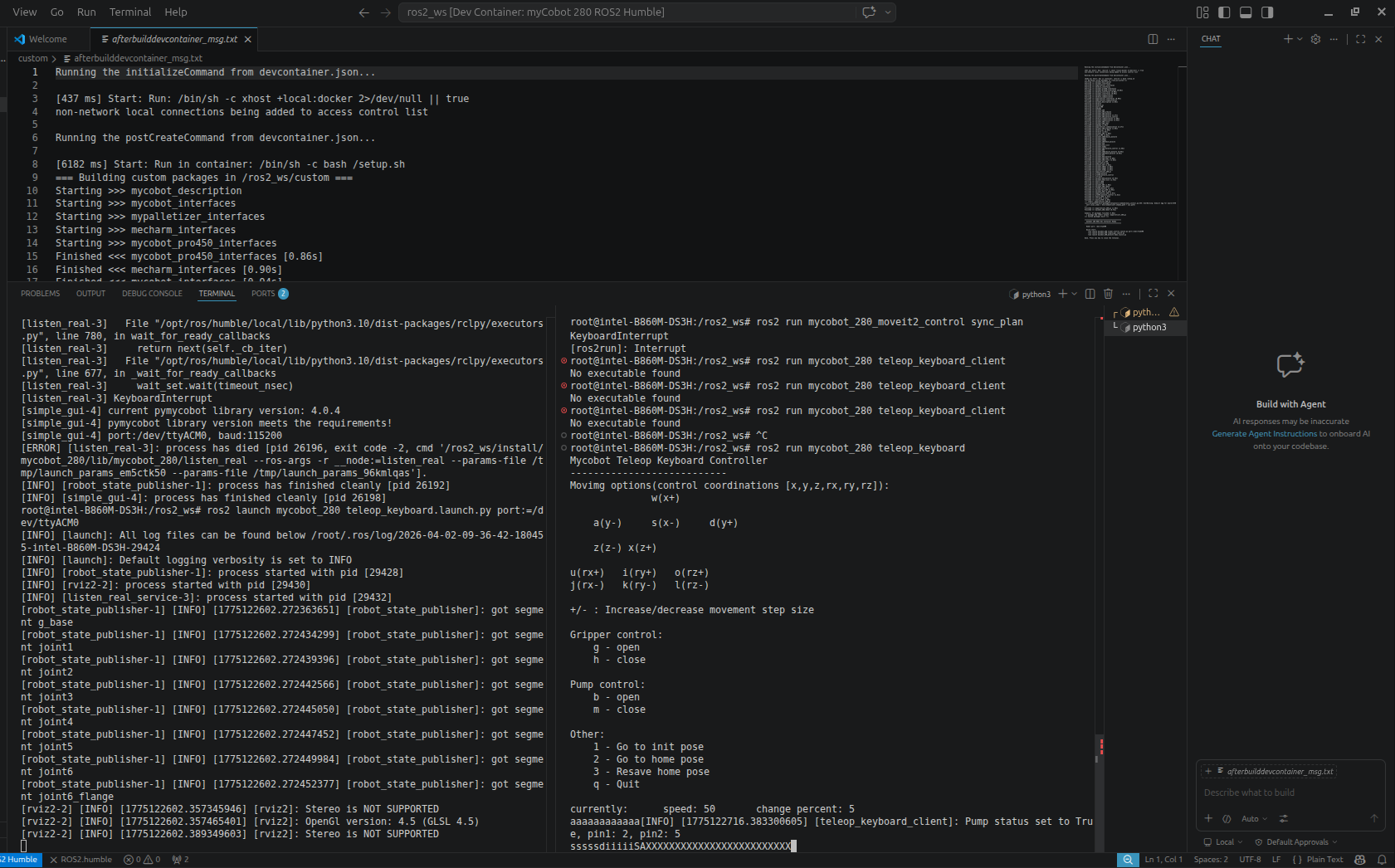Open chat tools configuration sliders icon
The width and height of the screenshot is (1395, 868).
click(1284, 819)
